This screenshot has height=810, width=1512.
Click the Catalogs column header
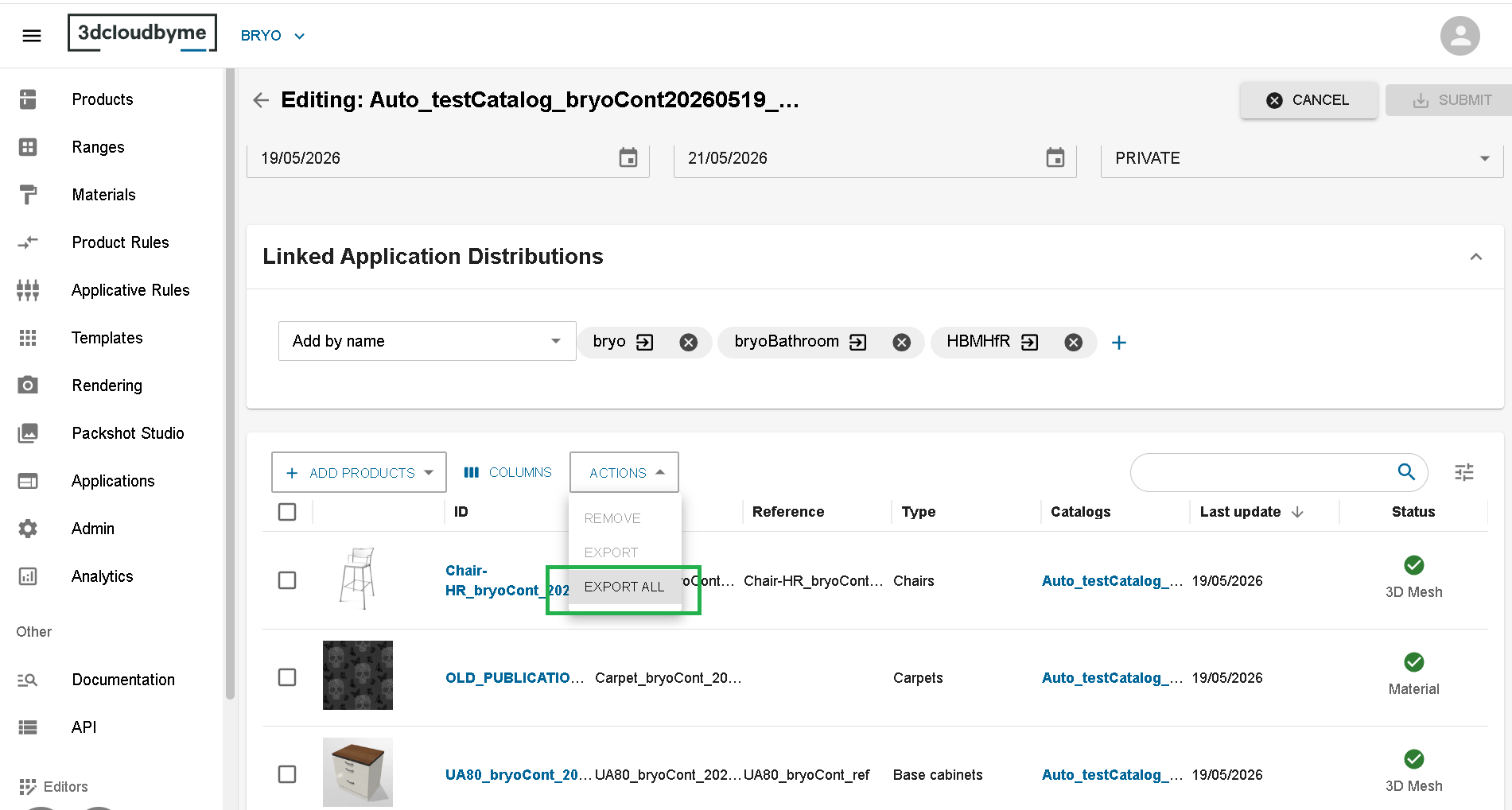coord(1080,512)
